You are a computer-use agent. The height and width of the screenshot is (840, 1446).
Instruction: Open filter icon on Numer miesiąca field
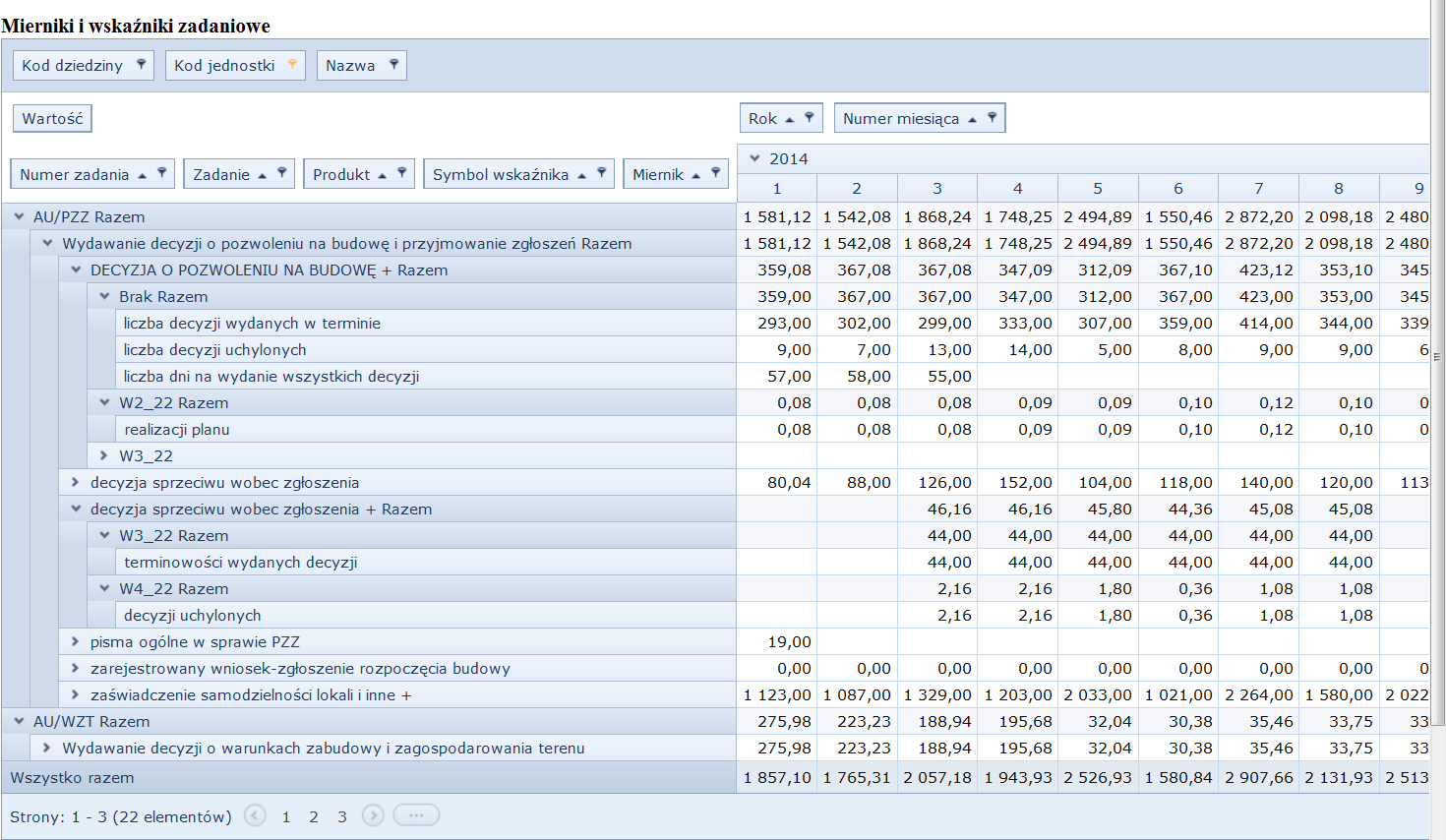(x=992, y=117)
